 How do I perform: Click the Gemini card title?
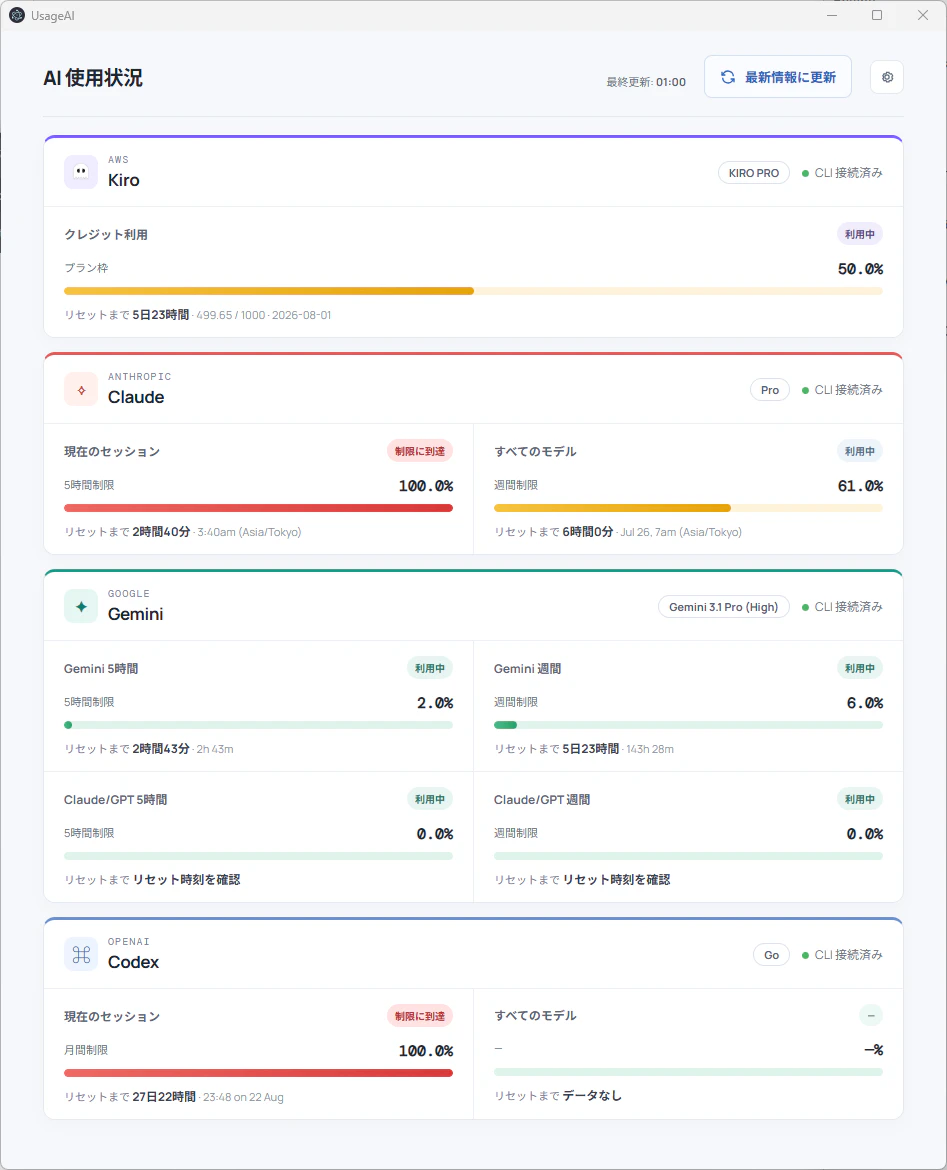point(135,614)
